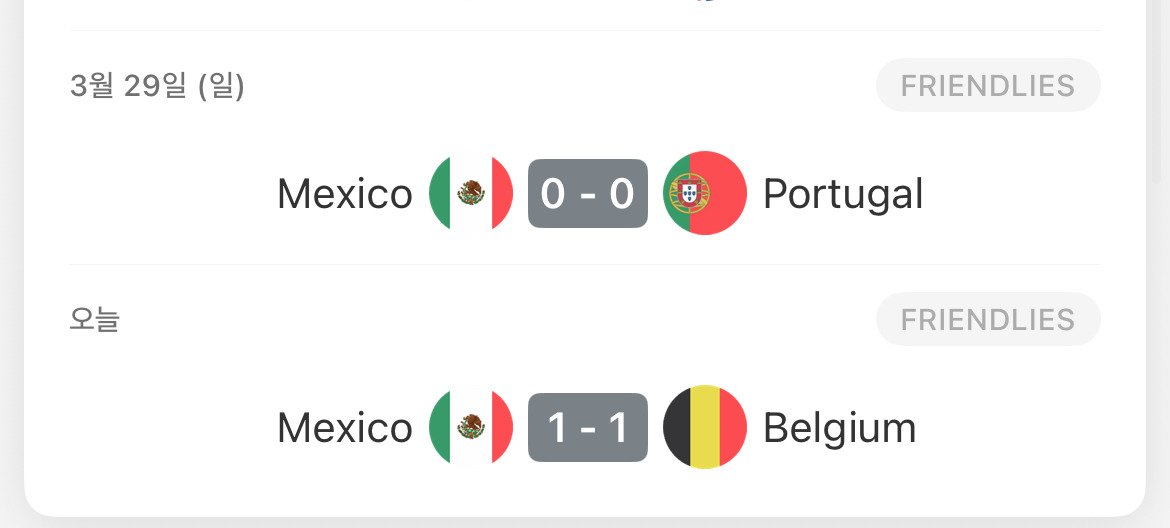The width and height of the screenshot is (1170, 528).
Task: Select the FRIENDLIES badge for the March 29 match
Action: pos(988,86)
